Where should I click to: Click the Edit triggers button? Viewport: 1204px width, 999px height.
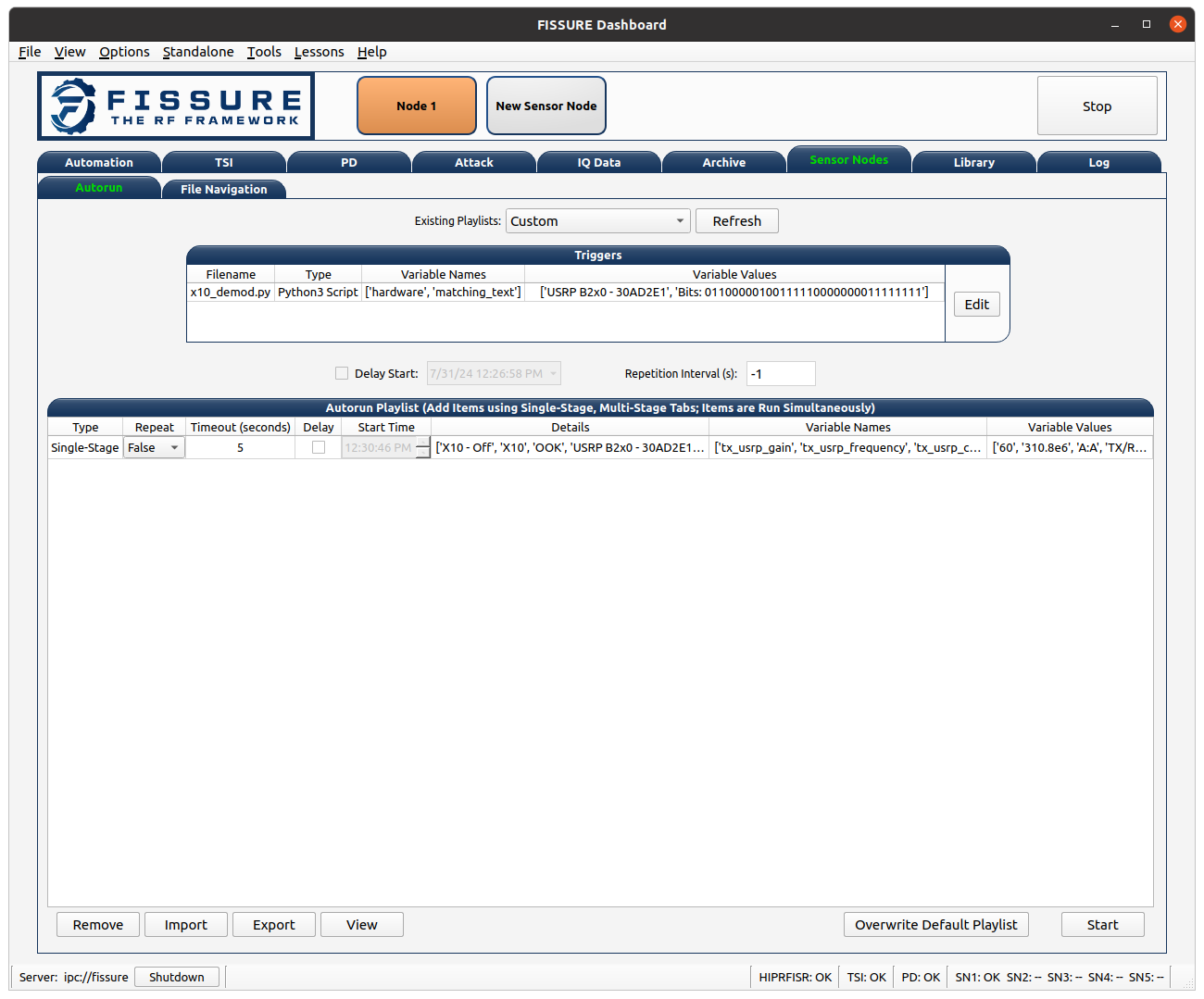[977, 305]
